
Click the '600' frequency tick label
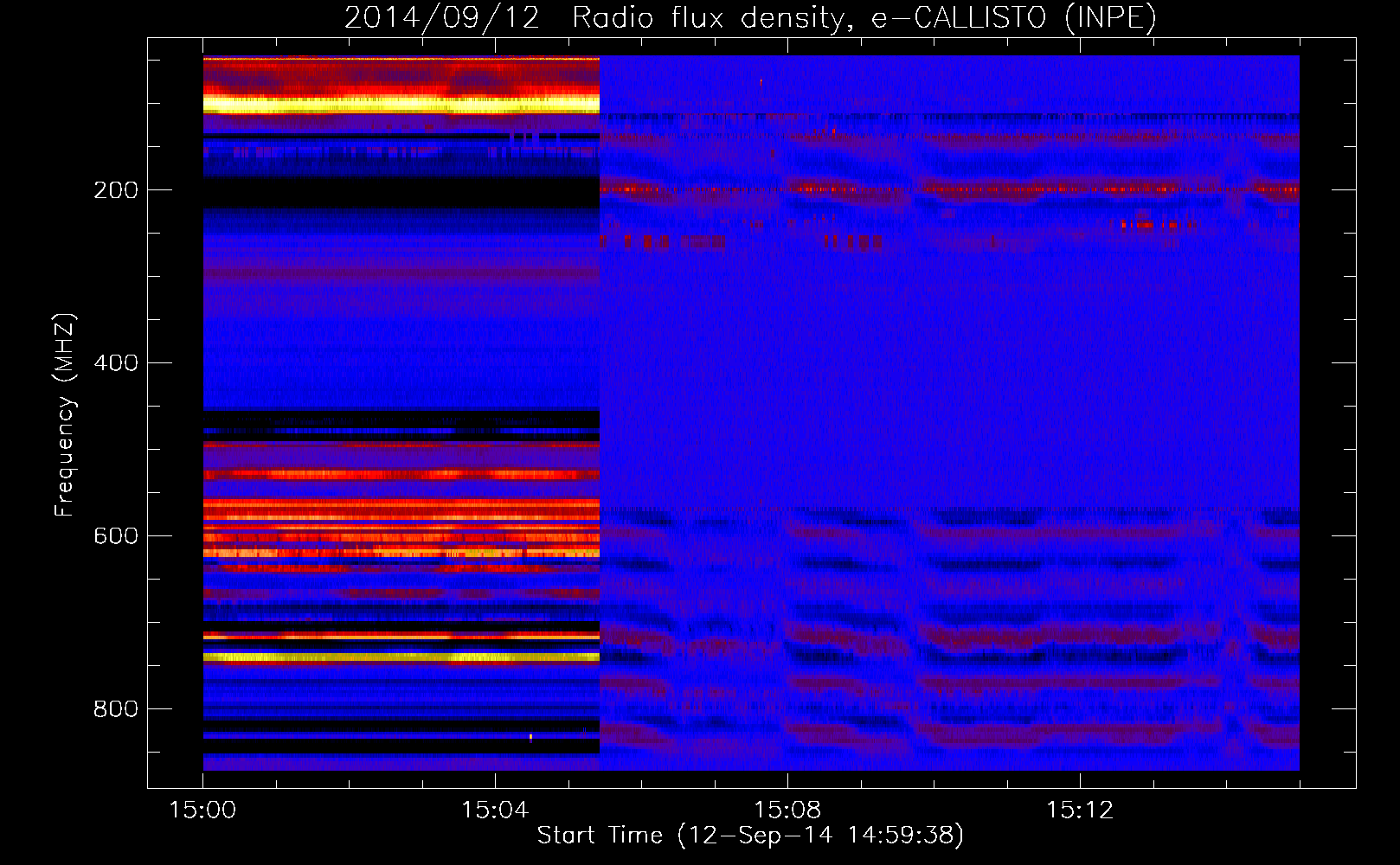[116, 536]
